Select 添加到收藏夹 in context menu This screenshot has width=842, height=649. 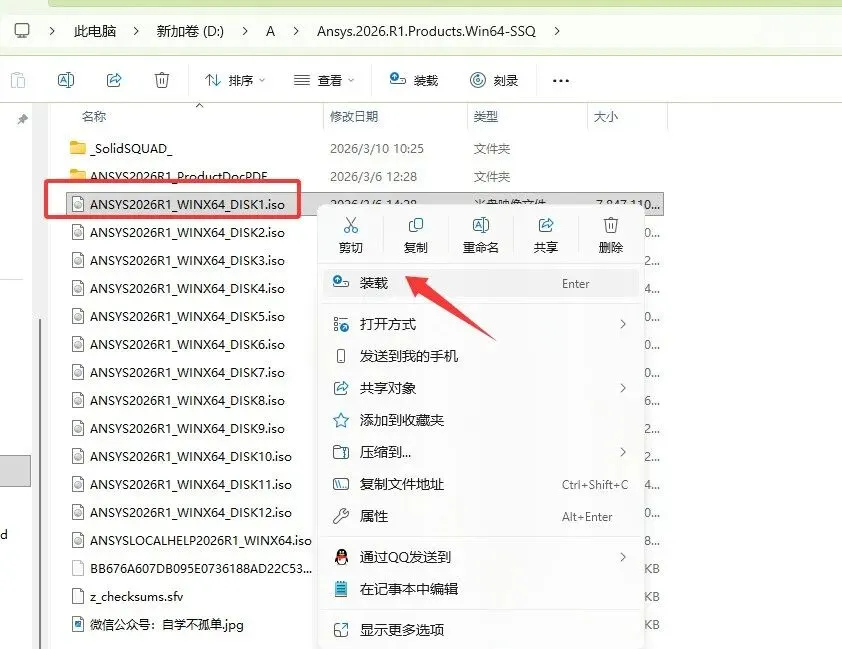click(x=481, y=420)
